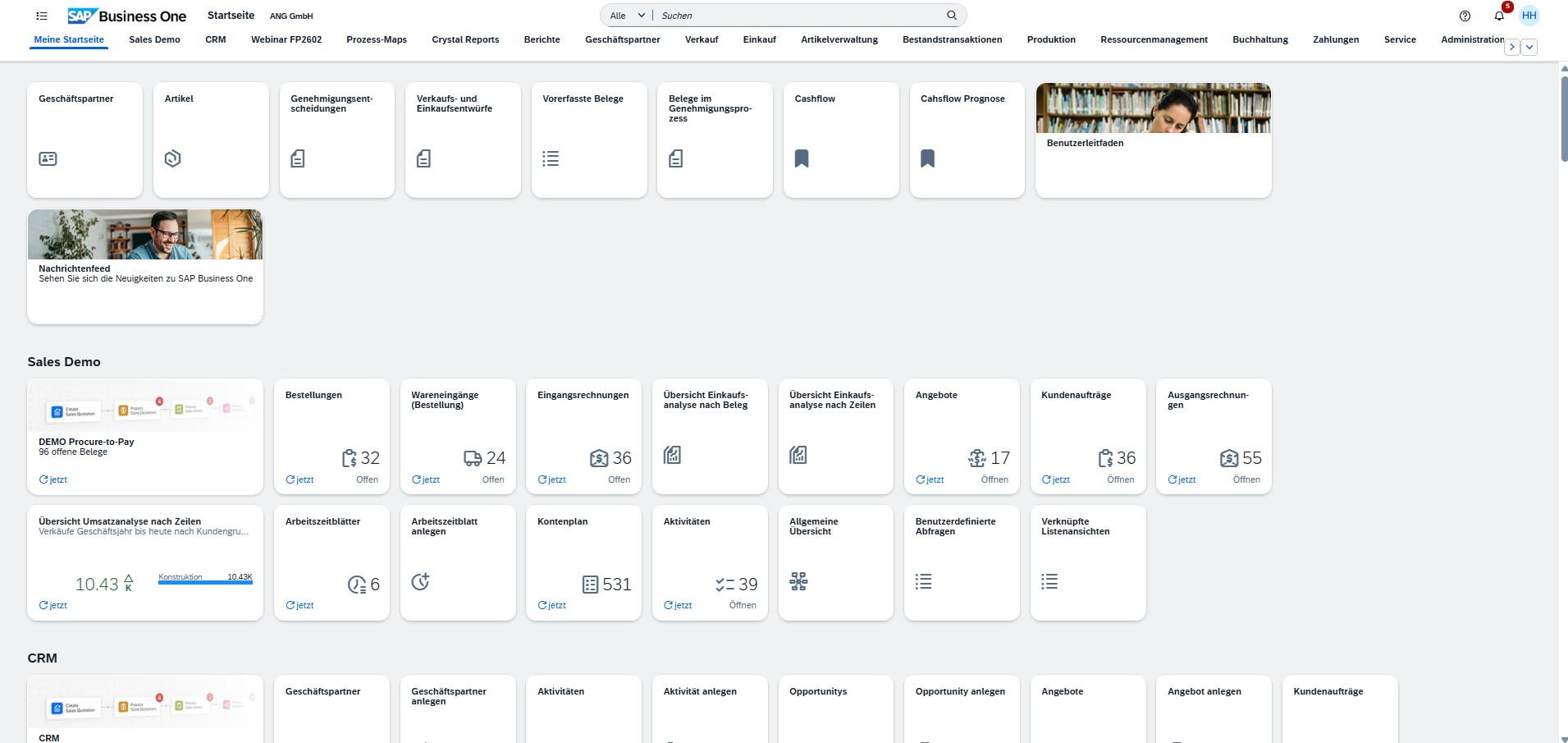Click the tag icon on the Artikel tile
The height and width of the screenshot is (743, 1568).
[172, 158]
